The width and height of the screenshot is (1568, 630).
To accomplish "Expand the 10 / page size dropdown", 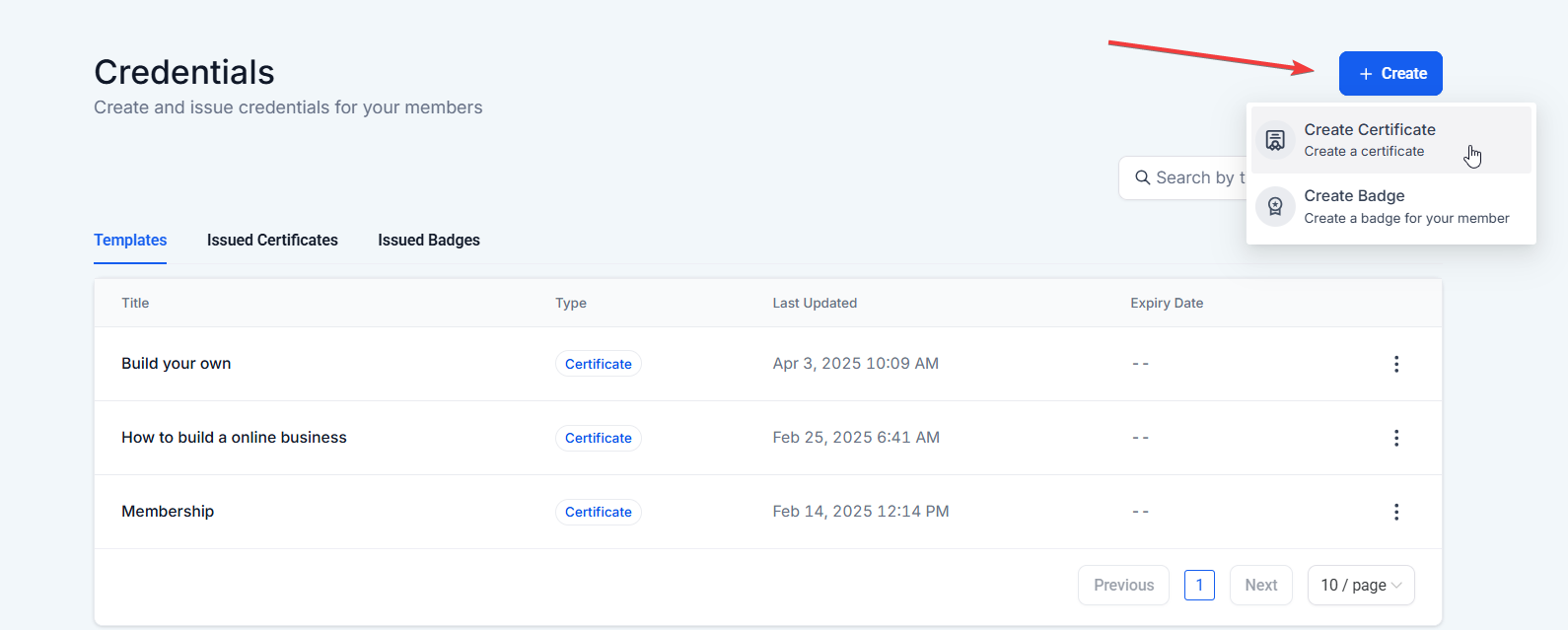I will click(1361, 585).
